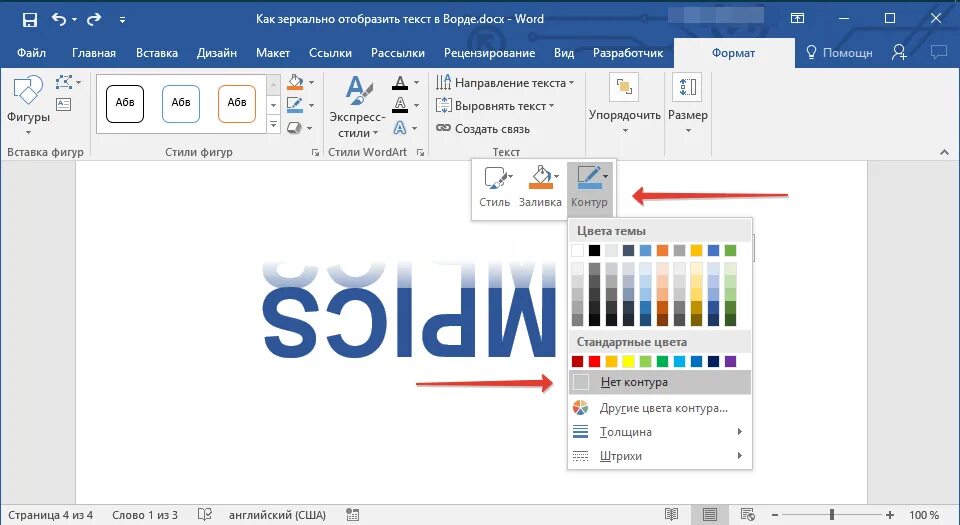Click the Text Effects glowing A icon
The image size is (960, 525).
[400, 128]
